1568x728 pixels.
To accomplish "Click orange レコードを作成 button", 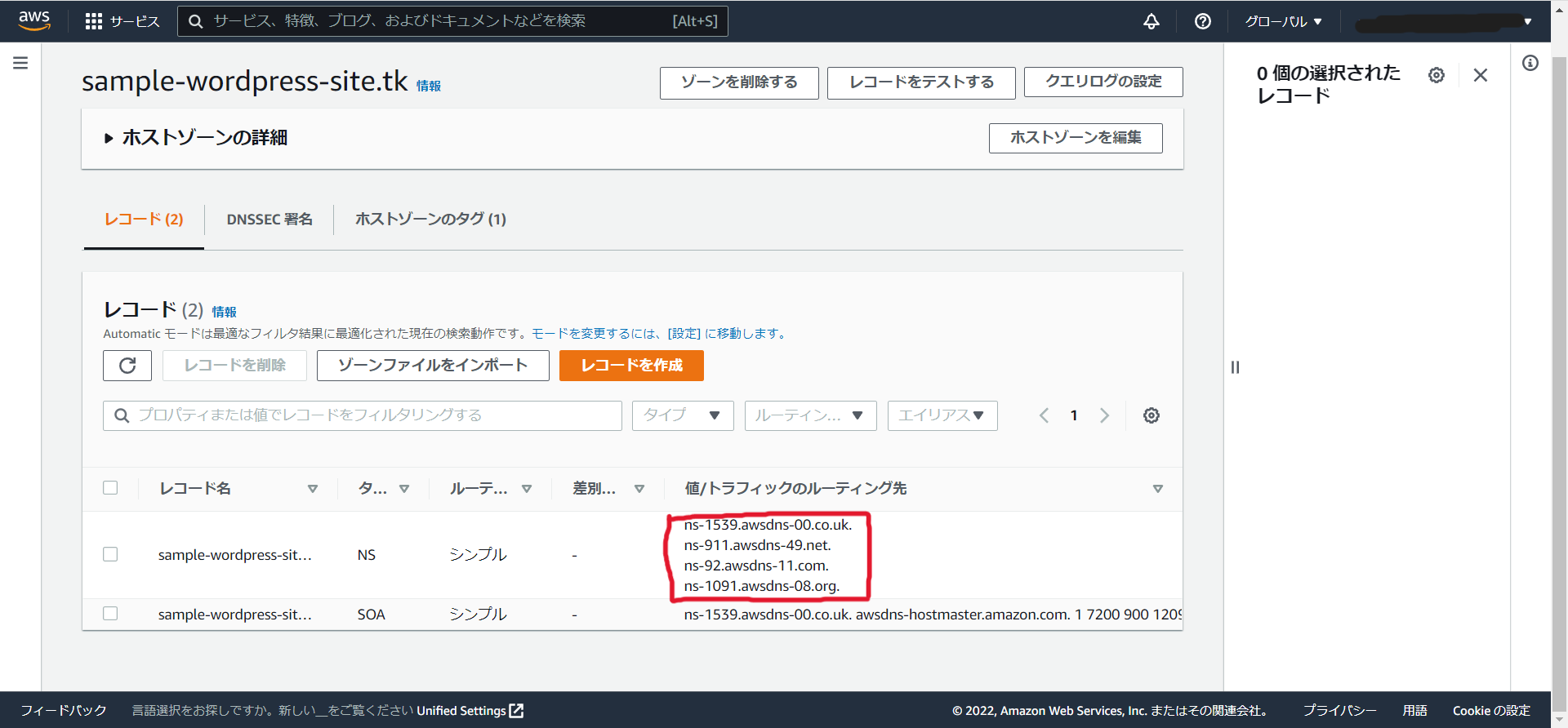I will (631, 366).
